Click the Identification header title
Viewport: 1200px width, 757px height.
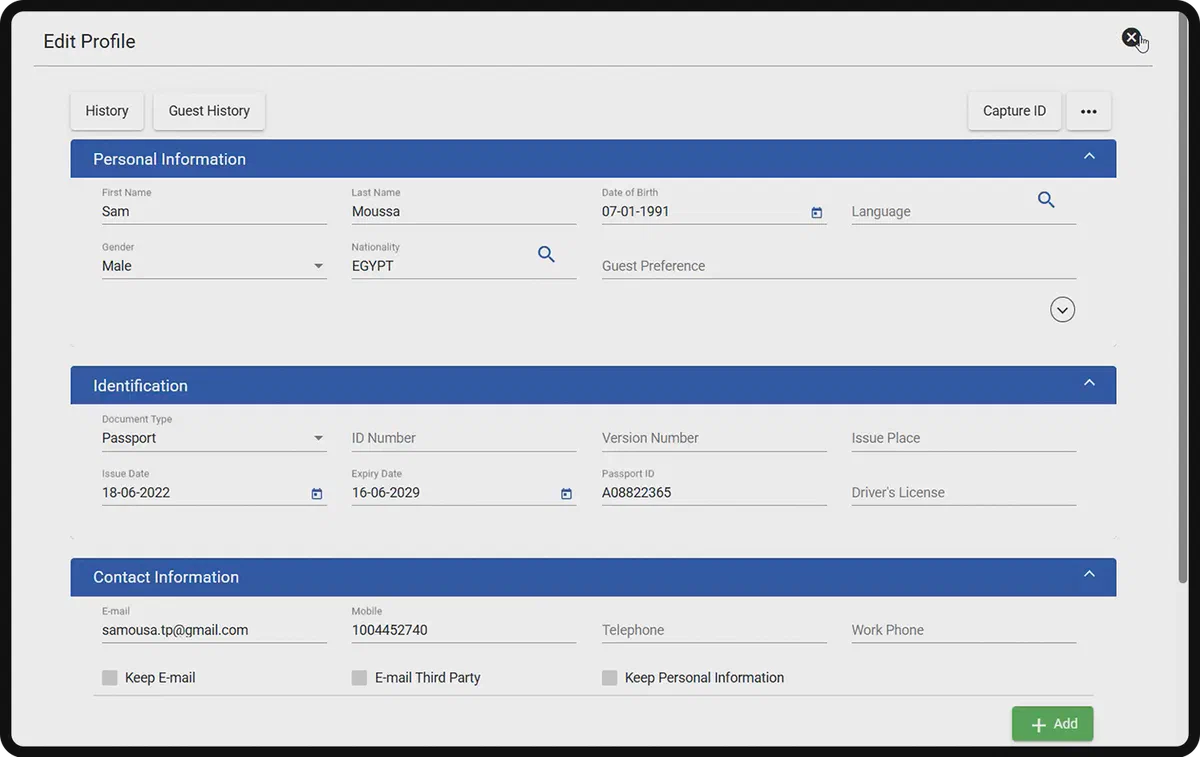click(140, 386)
